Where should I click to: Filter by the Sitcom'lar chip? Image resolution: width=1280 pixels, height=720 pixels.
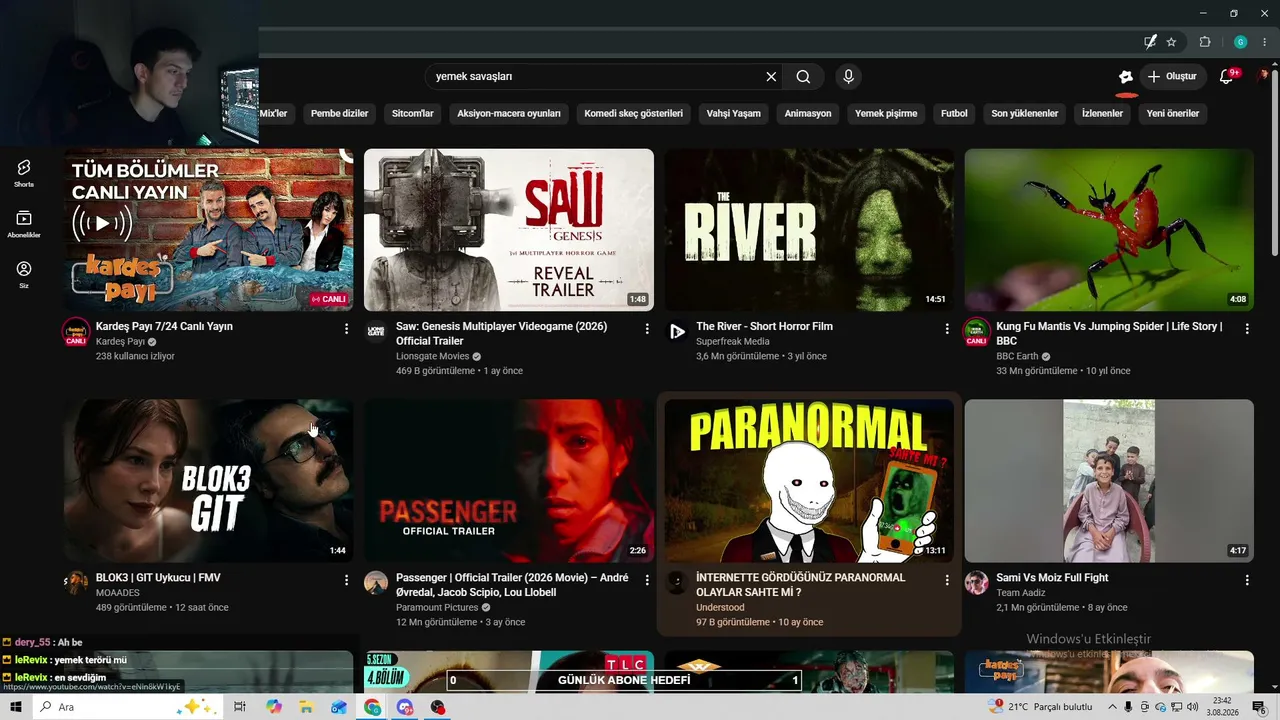click(412, 114)
